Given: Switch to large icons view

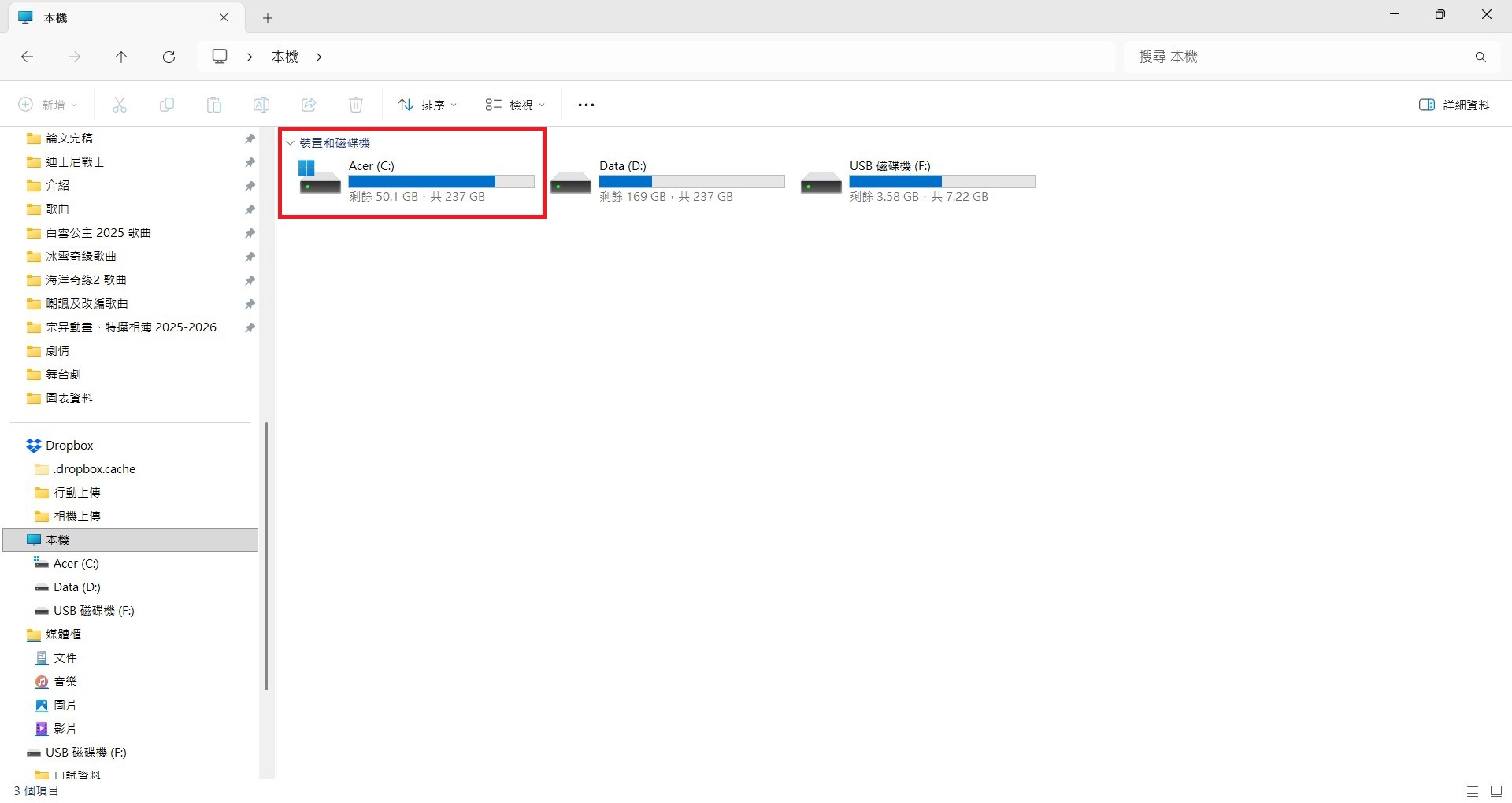Looking at the screenshot, I should click(x=1496, y=791).
